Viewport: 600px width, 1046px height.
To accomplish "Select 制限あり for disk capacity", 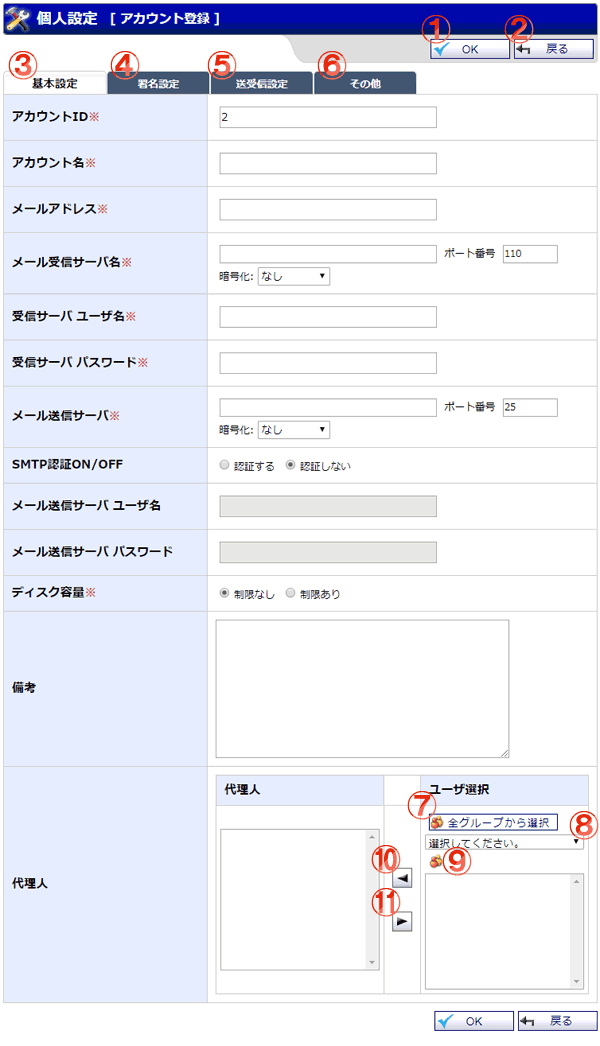I will point(290,593).
